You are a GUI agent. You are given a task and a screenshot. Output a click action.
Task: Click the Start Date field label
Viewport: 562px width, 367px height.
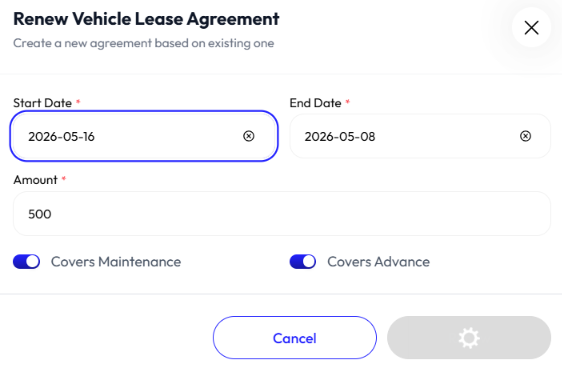click(42, 103)
